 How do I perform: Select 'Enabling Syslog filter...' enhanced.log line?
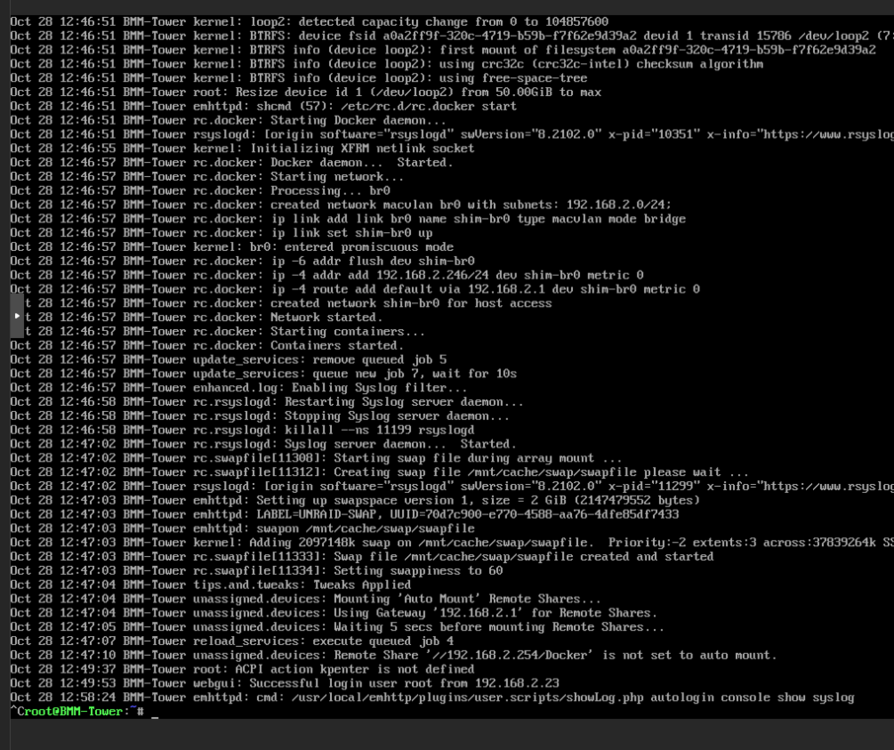pyautogui.click(x=238, y=387)
